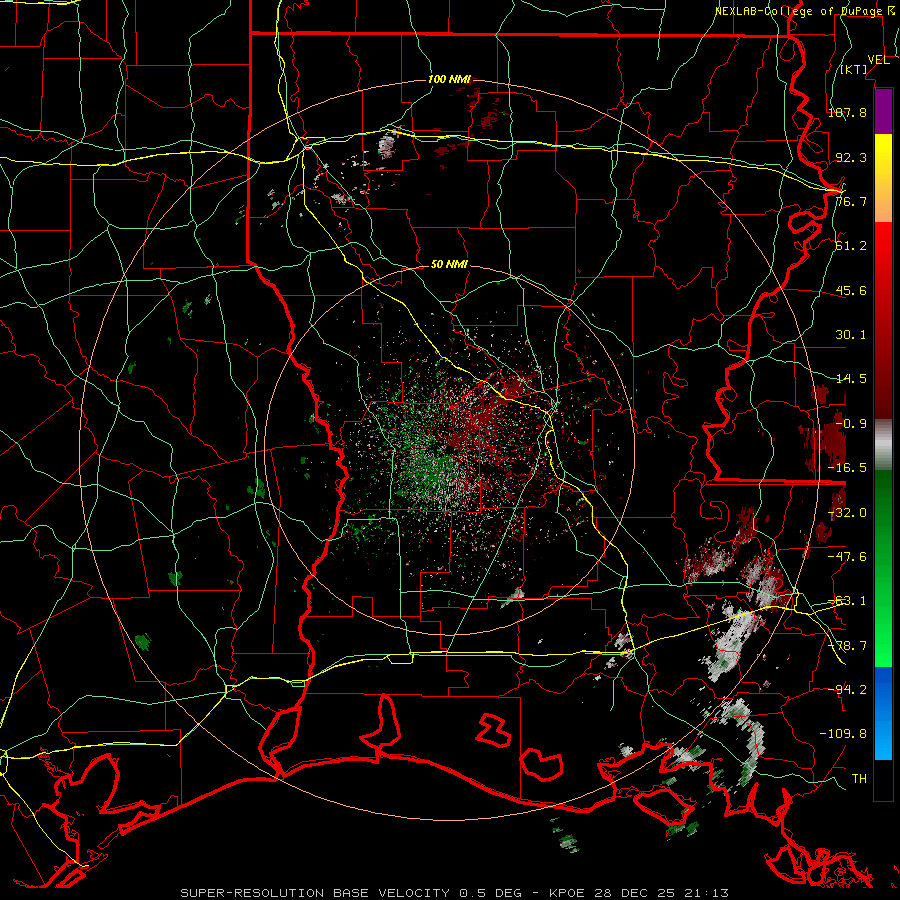
Task: Select the -94.2 velocity scale value
Action: coord(847,690)
